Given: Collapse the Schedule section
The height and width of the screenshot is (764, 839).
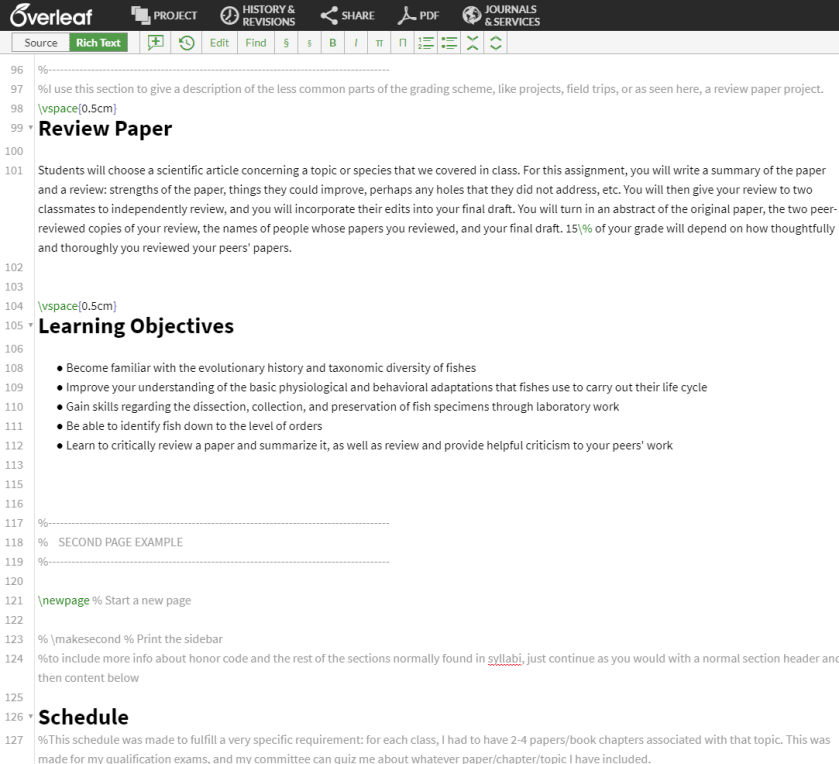Looking at the screenshot, I should [x=31, y=718].
